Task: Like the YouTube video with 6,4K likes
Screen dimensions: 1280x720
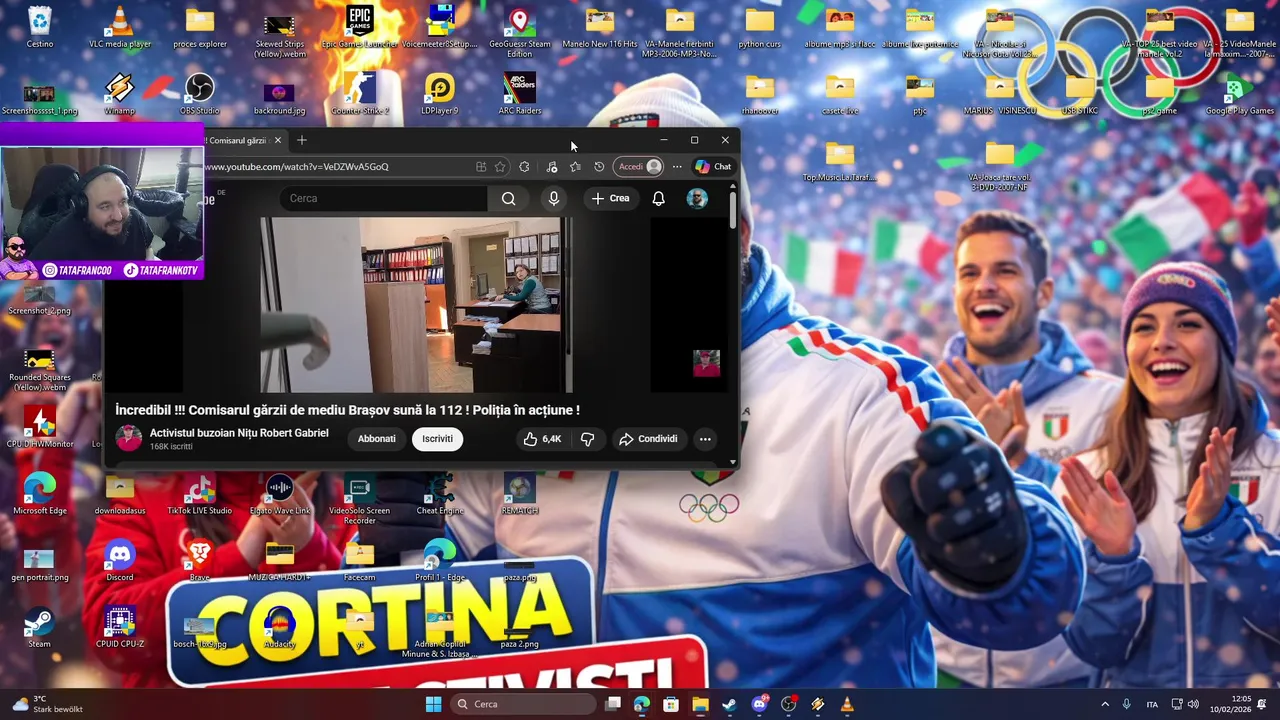Action: pyautogui.click(x=541, y=439)
